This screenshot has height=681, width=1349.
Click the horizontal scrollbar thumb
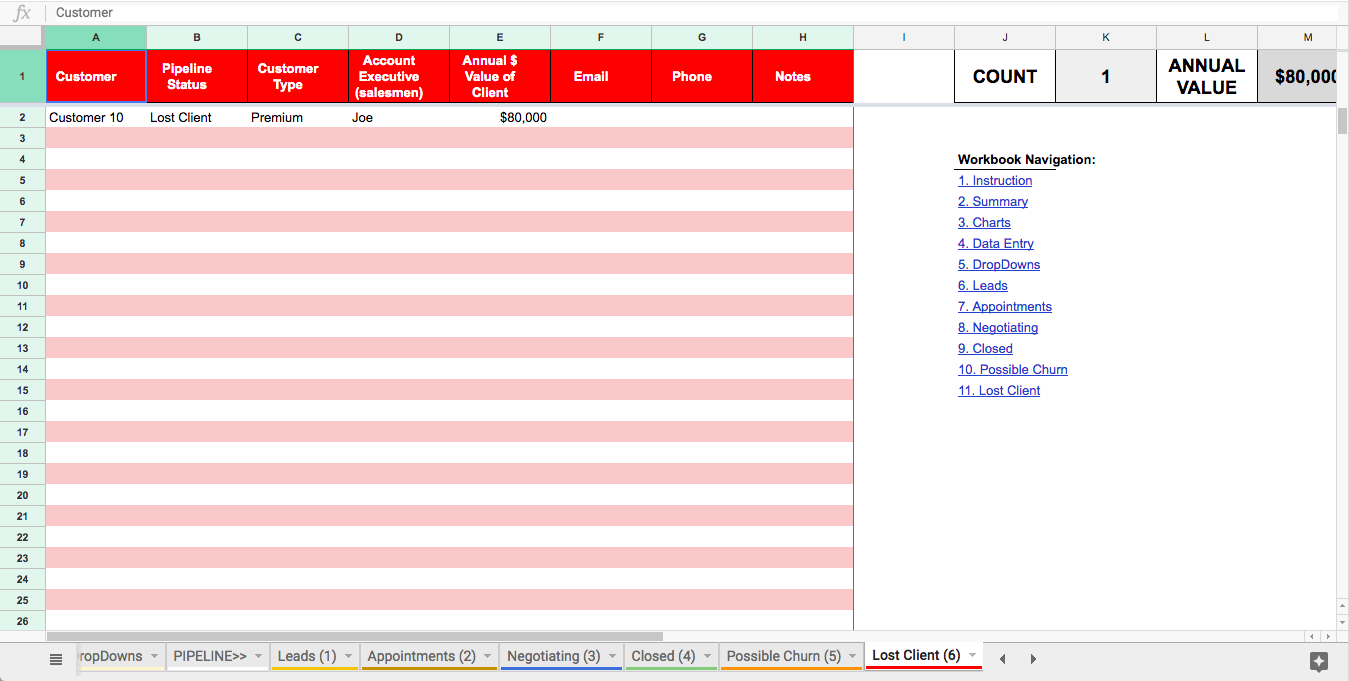355,636
